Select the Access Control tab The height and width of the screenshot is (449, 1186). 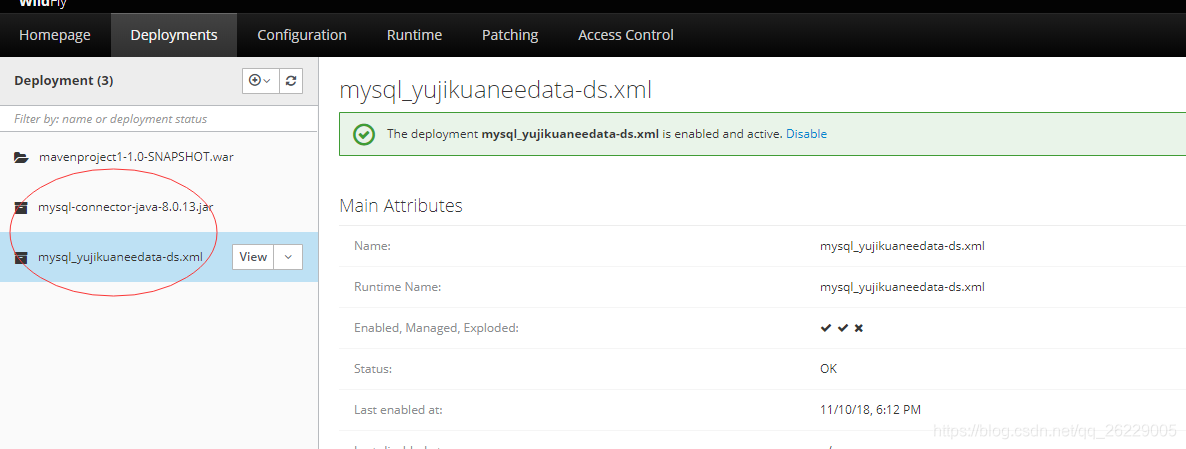pyautogui.click(x=626, y=35)
